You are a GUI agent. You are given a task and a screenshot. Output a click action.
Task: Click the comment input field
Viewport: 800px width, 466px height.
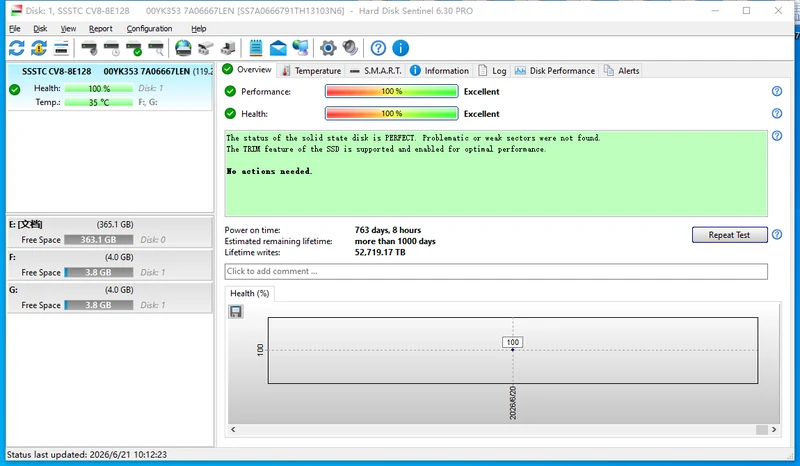point(496,272)
